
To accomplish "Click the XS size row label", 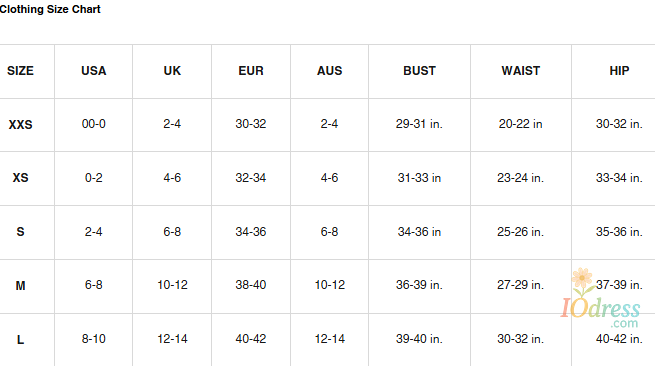I will click(20, 178).
